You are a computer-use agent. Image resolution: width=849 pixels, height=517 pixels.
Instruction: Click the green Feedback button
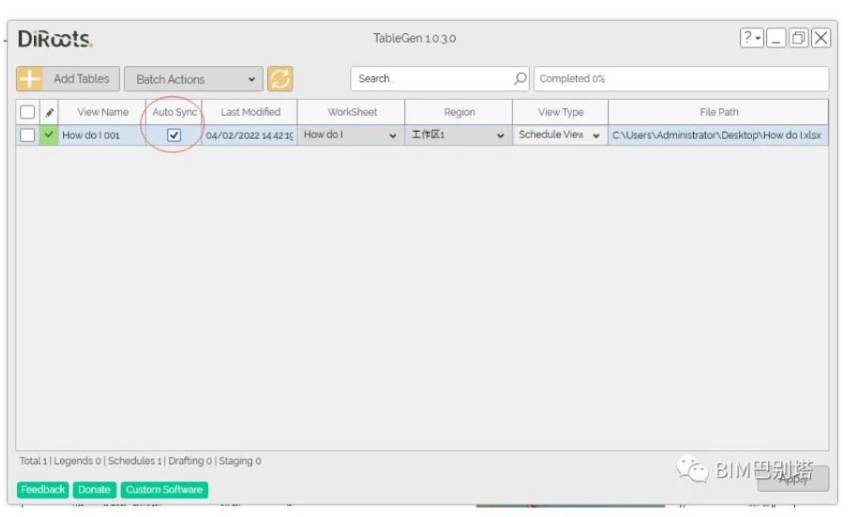[43, 490]
